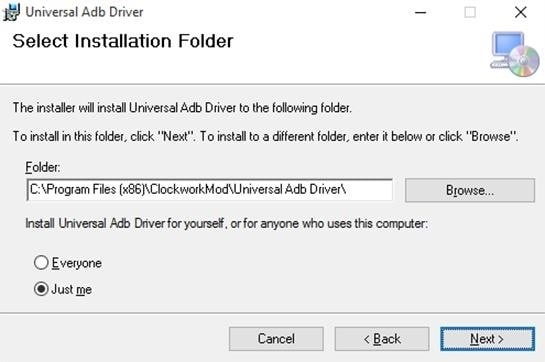Select the Just me radio button
Image resolution: width=545 pixels, height=362 pixels.
click(41, 289)
